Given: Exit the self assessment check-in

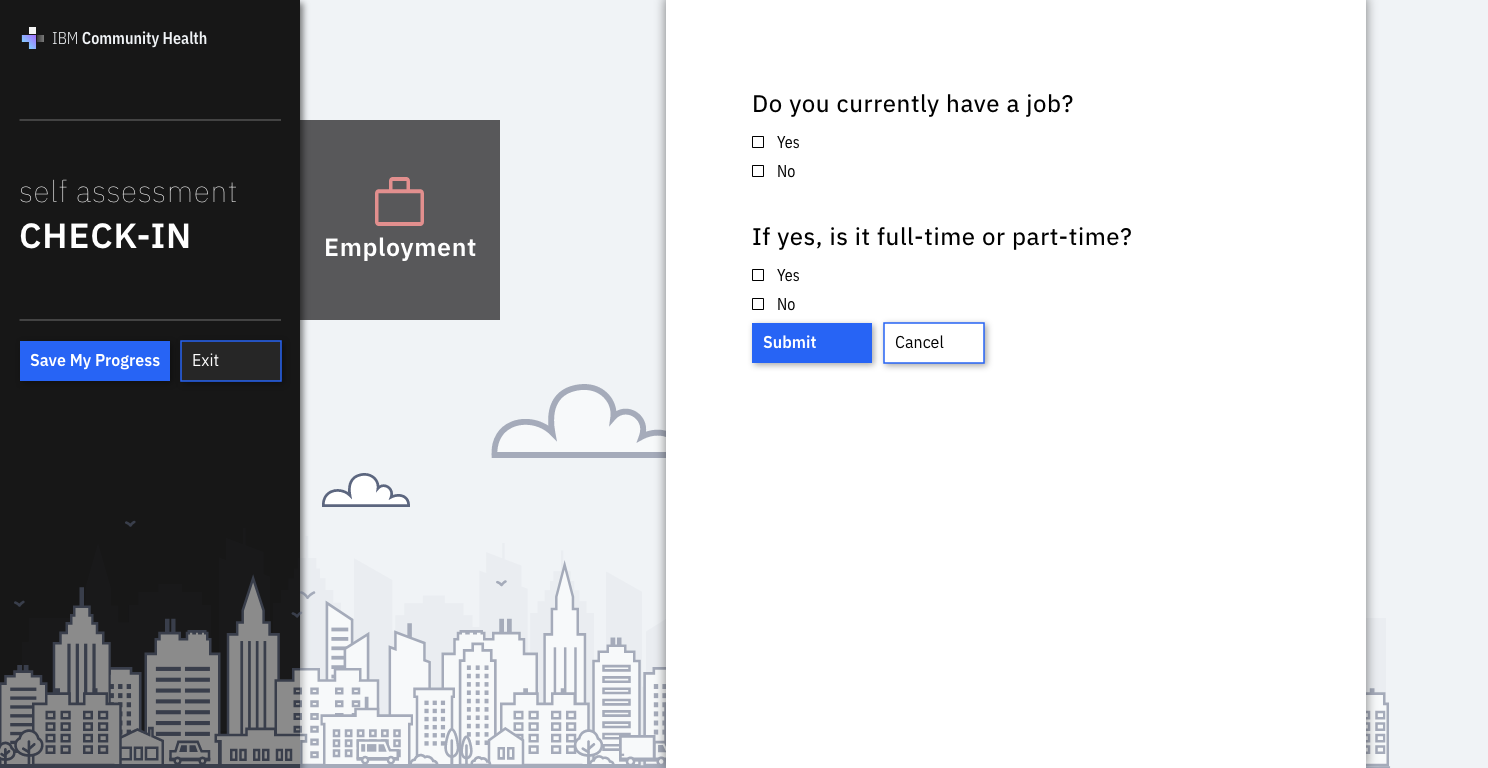Looking at the screenshot, I should pyautogui.click(x=230, y=361).
